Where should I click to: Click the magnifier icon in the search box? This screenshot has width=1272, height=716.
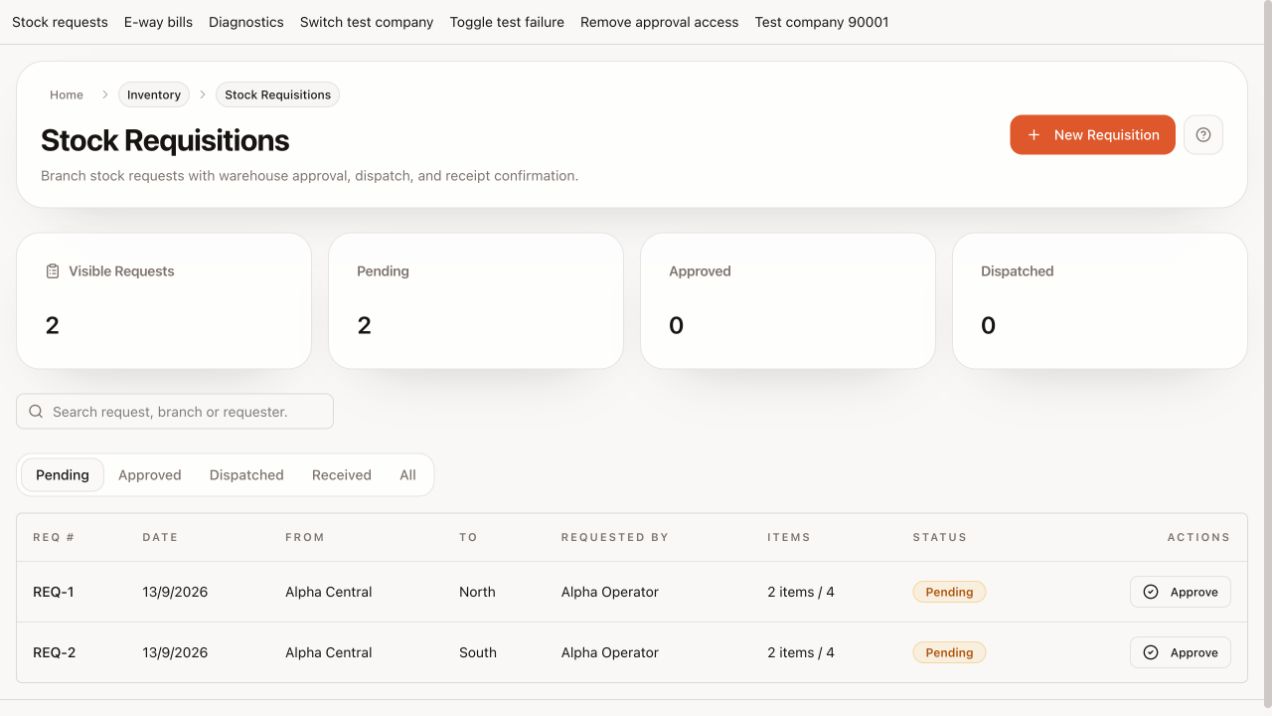36,411
